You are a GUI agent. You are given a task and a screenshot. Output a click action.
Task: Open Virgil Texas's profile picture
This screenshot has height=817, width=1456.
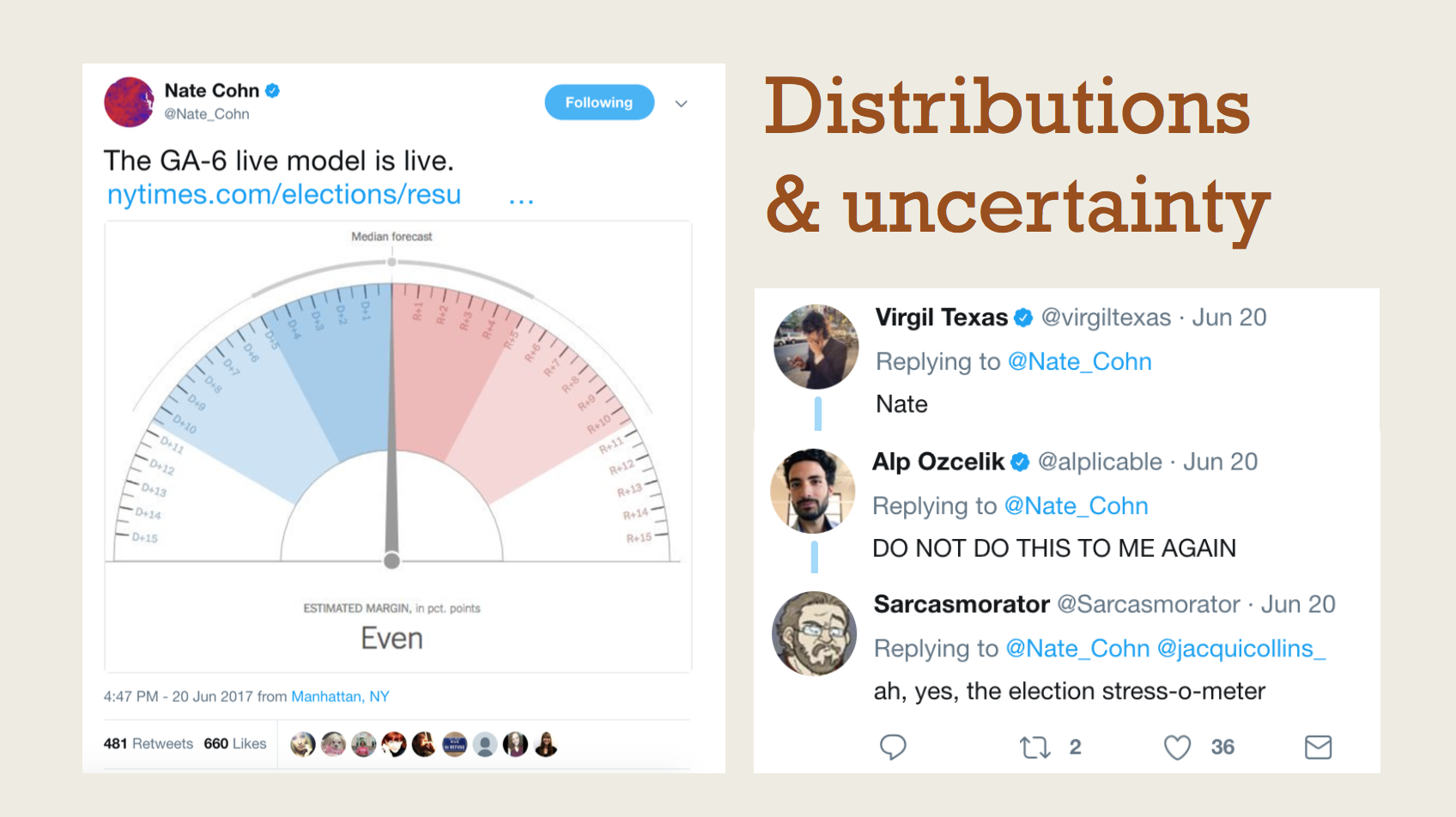point(816,347)
